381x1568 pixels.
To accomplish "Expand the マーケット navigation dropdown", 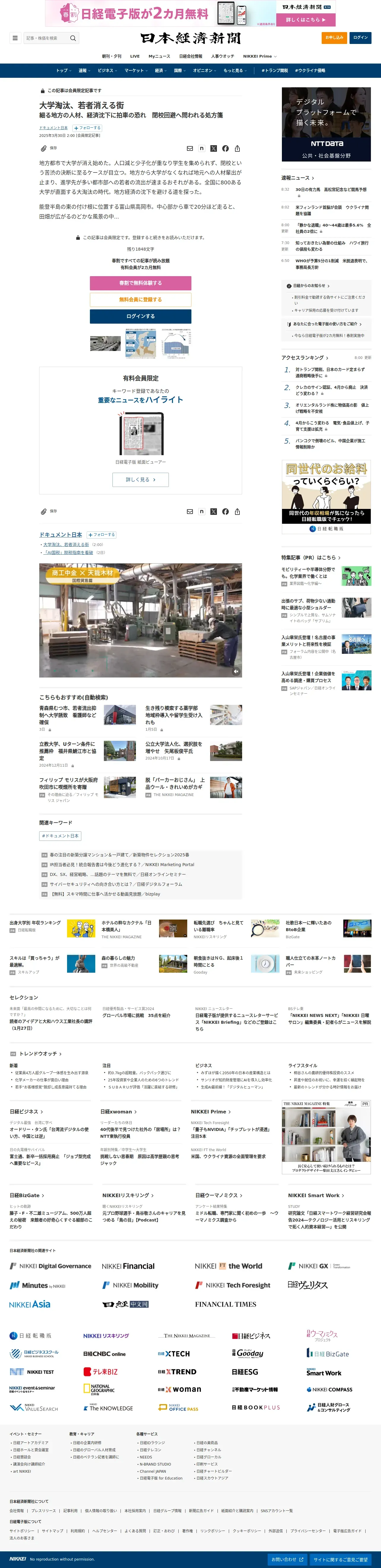I will coord(136,71).
